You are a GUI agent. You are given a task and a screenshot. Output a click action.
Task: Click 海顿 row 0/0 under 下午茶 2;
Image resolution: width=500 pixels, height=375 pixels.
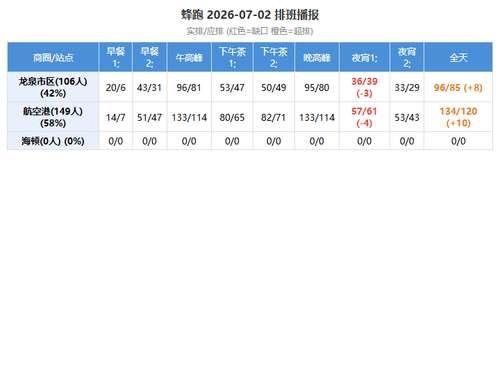pyautogui.click(x=274, y=141)
